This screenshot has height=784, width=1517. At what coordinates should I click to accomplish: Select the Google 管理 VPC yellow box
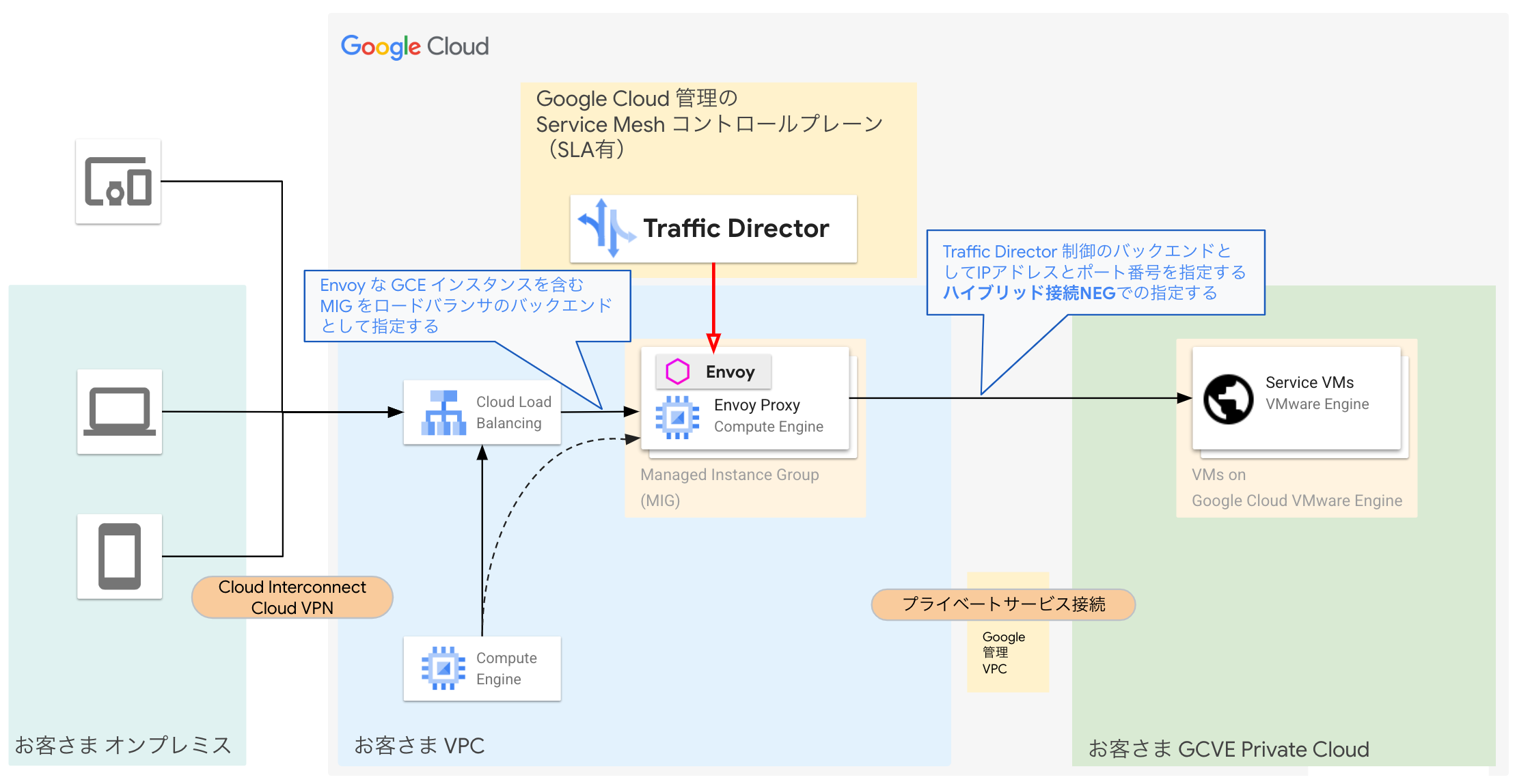pyautogui.click(x=1007, y=652)
